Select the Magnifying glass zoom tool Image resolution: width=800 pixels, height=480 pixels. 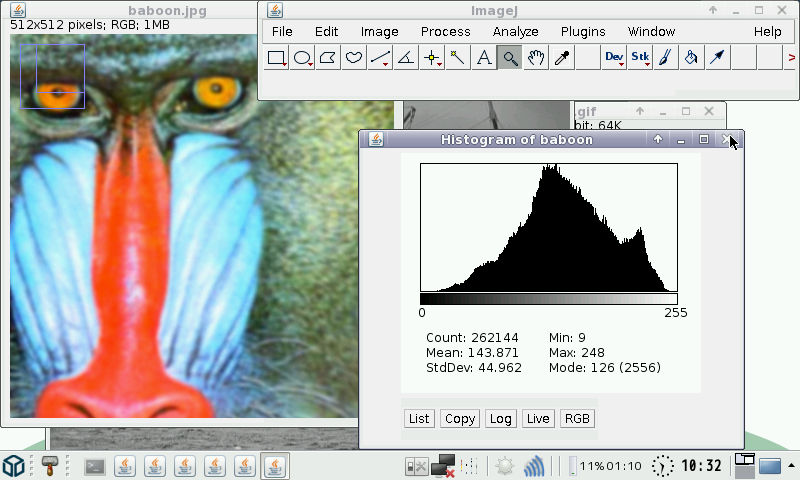(x=510, y=58)
